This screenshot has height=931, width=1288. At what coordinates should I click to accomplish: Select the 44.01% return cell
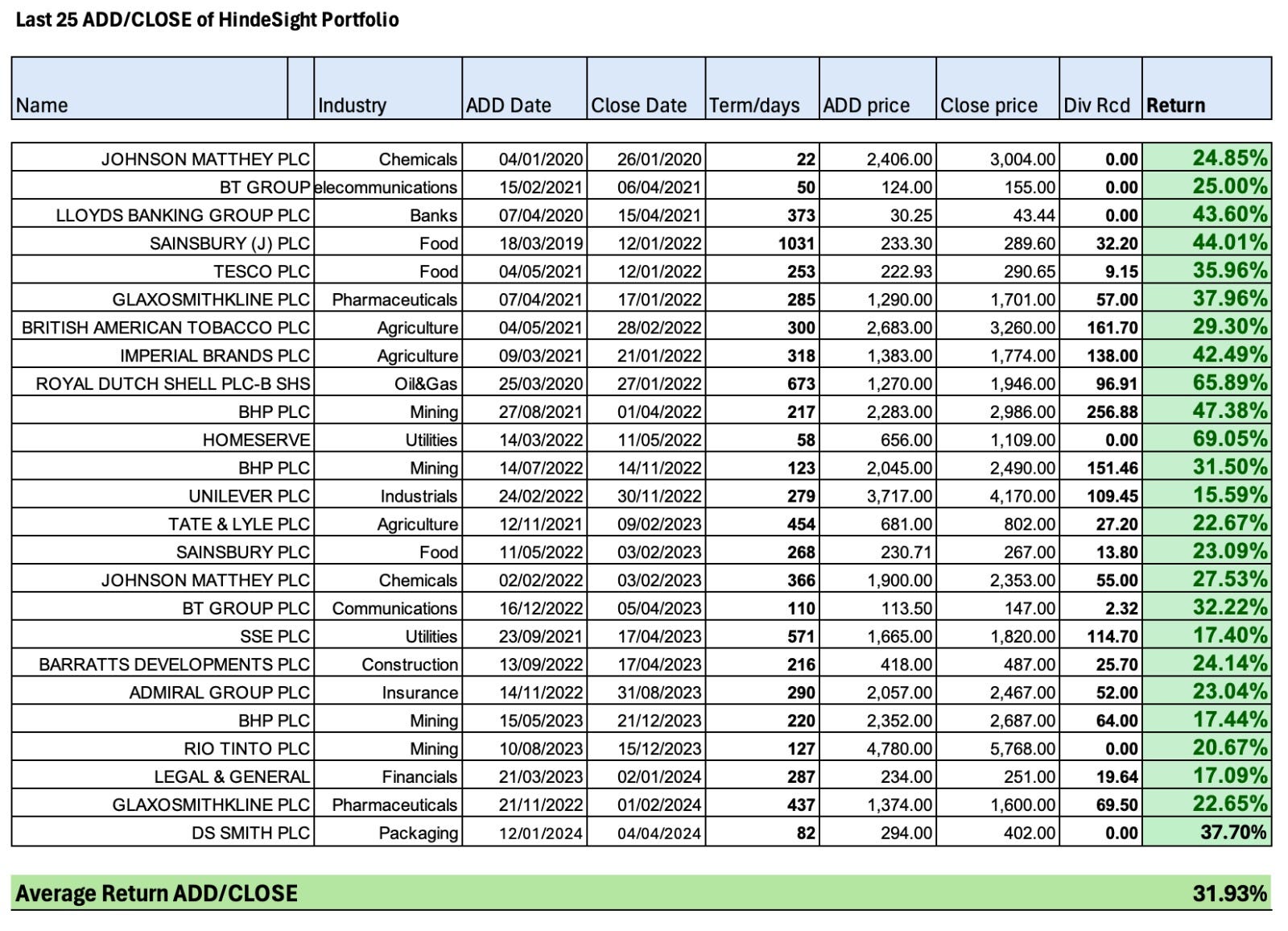(x=1207, y=243)
